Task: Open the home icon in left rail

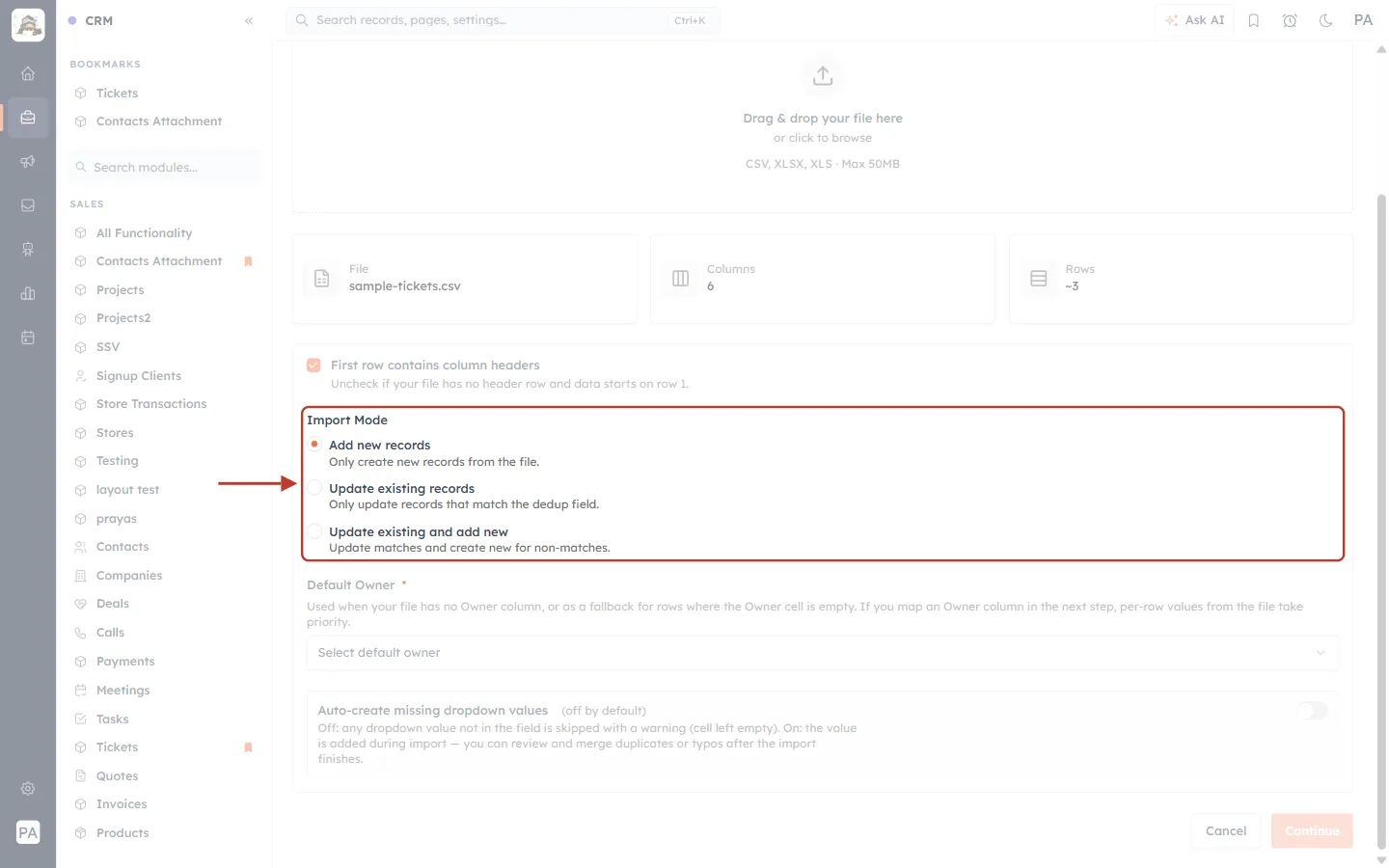Action: coord(28,73)
